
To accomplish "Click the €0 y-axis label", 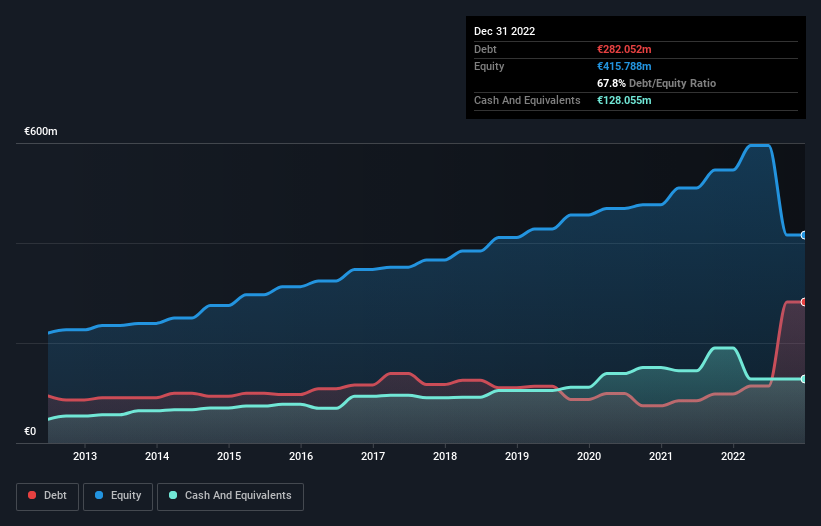I will point(30,431).
